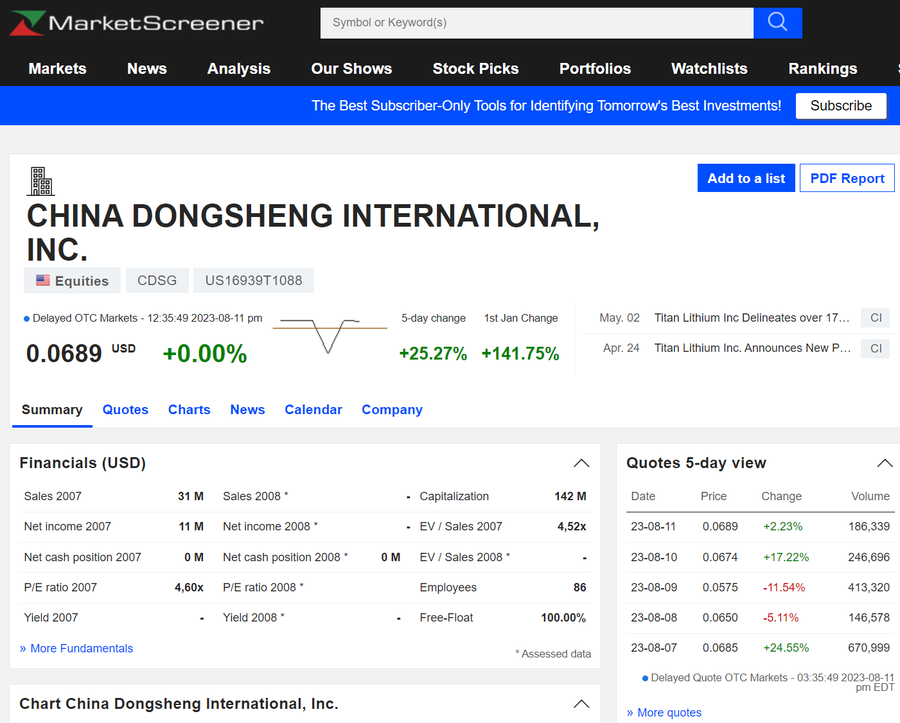Click the P/E ratio 2007 value 4,60x
Screen dimensions: 900x723
[x=189, y=588]
